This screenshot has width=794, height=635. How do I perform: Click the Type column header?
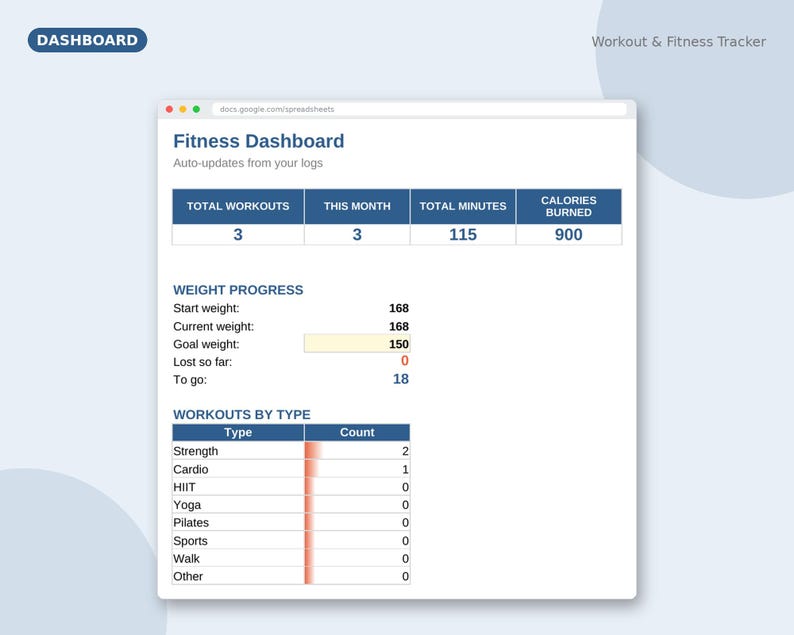coord(238,432)
